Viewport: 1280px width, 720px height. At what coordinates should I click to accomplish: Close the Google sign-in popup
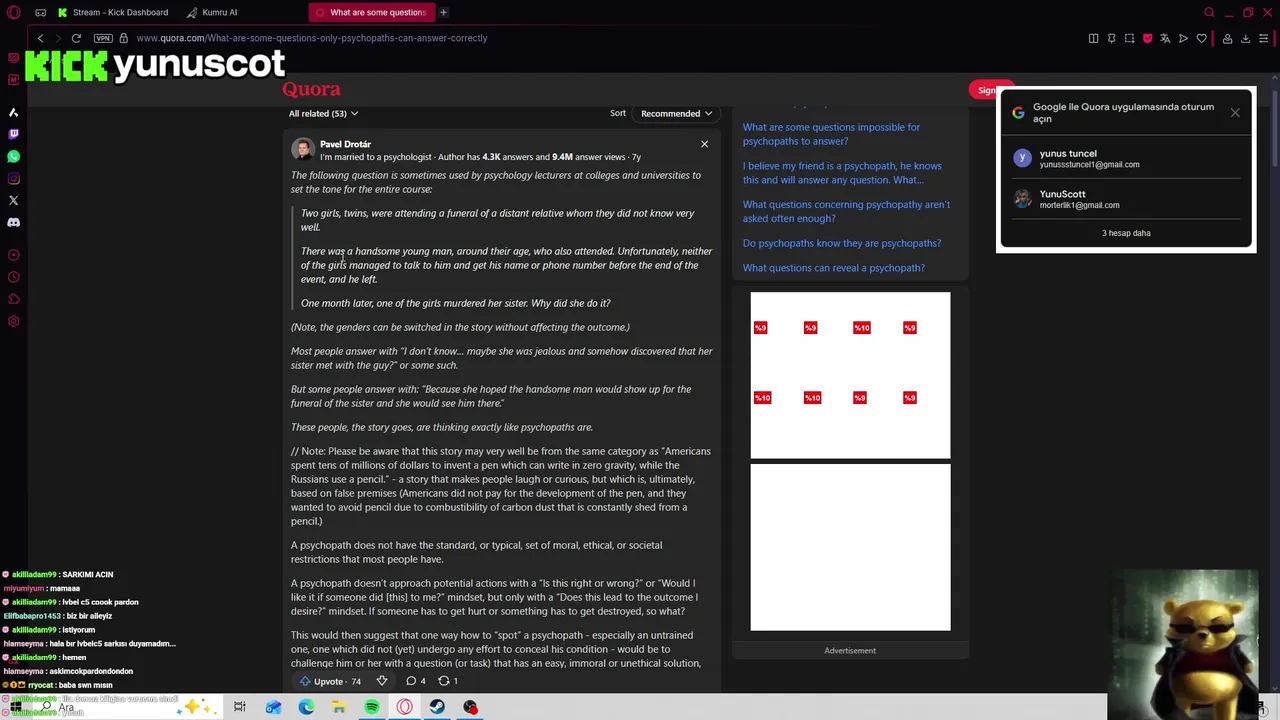click(1235, 112)
